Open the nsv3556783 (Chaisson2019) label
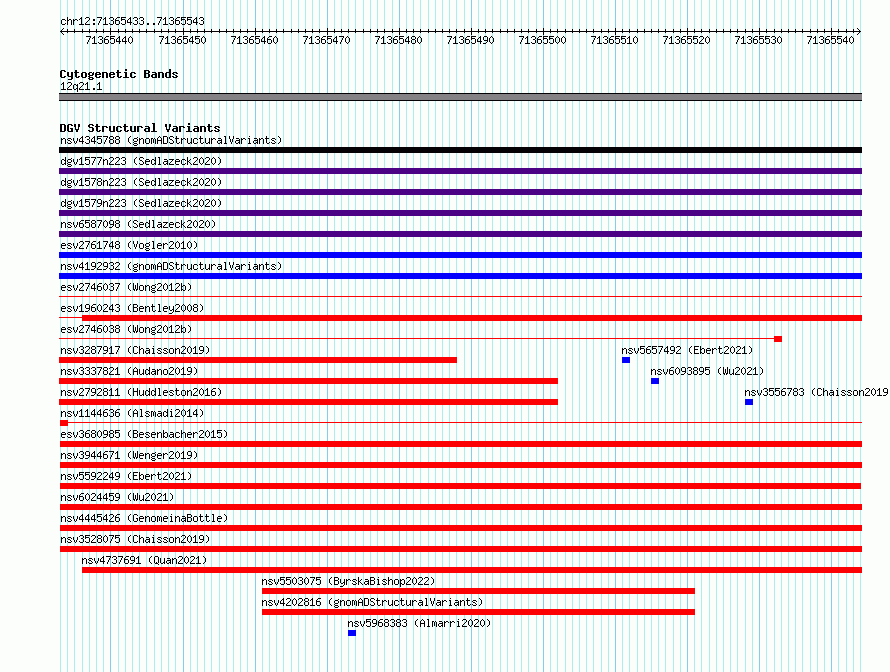Viewport: 890px width, 672px height. [816, 392]
